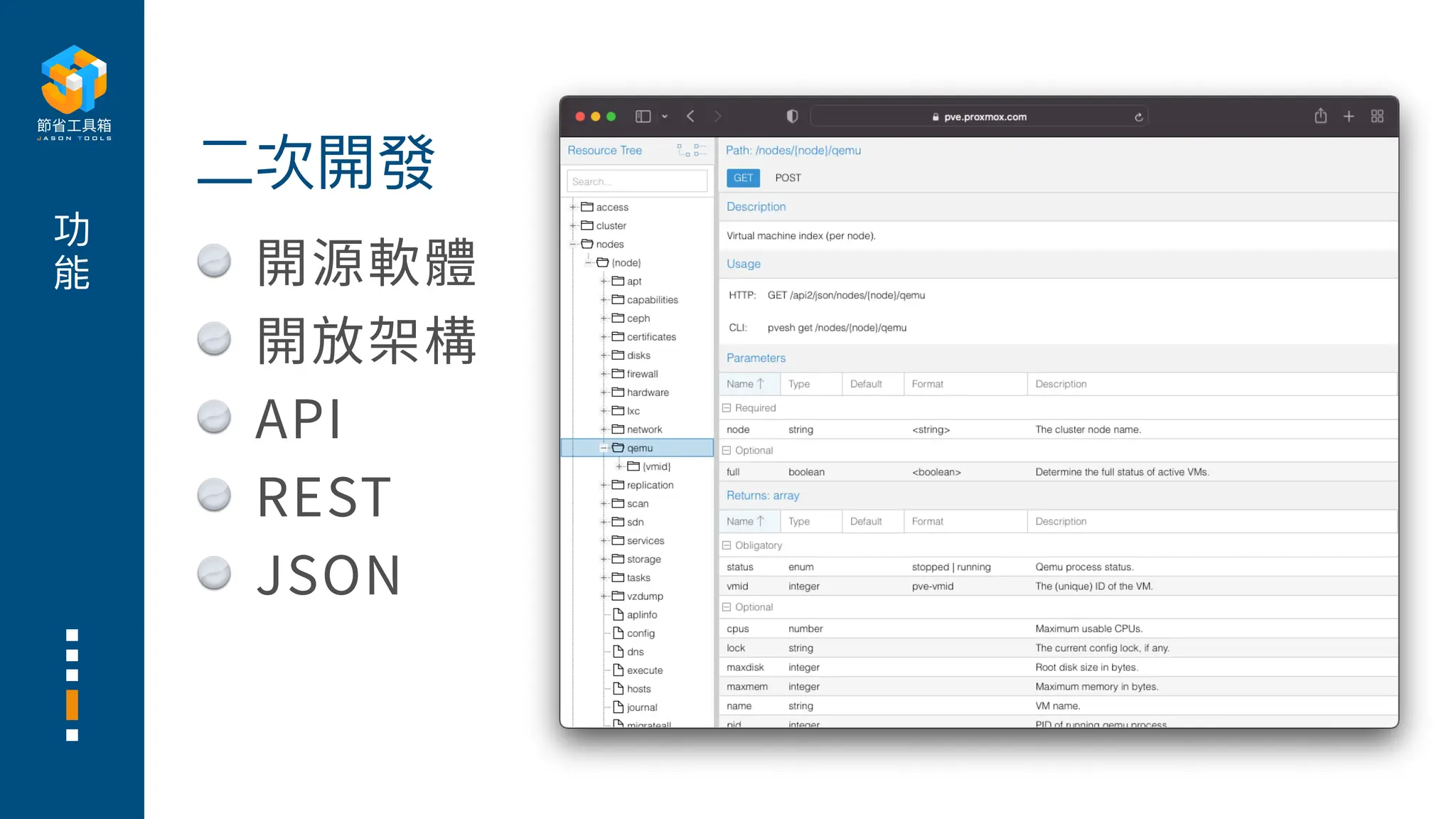Sort Parameters table by Name column
Viewport: 1456px width, 819px height.
(749, 384)
